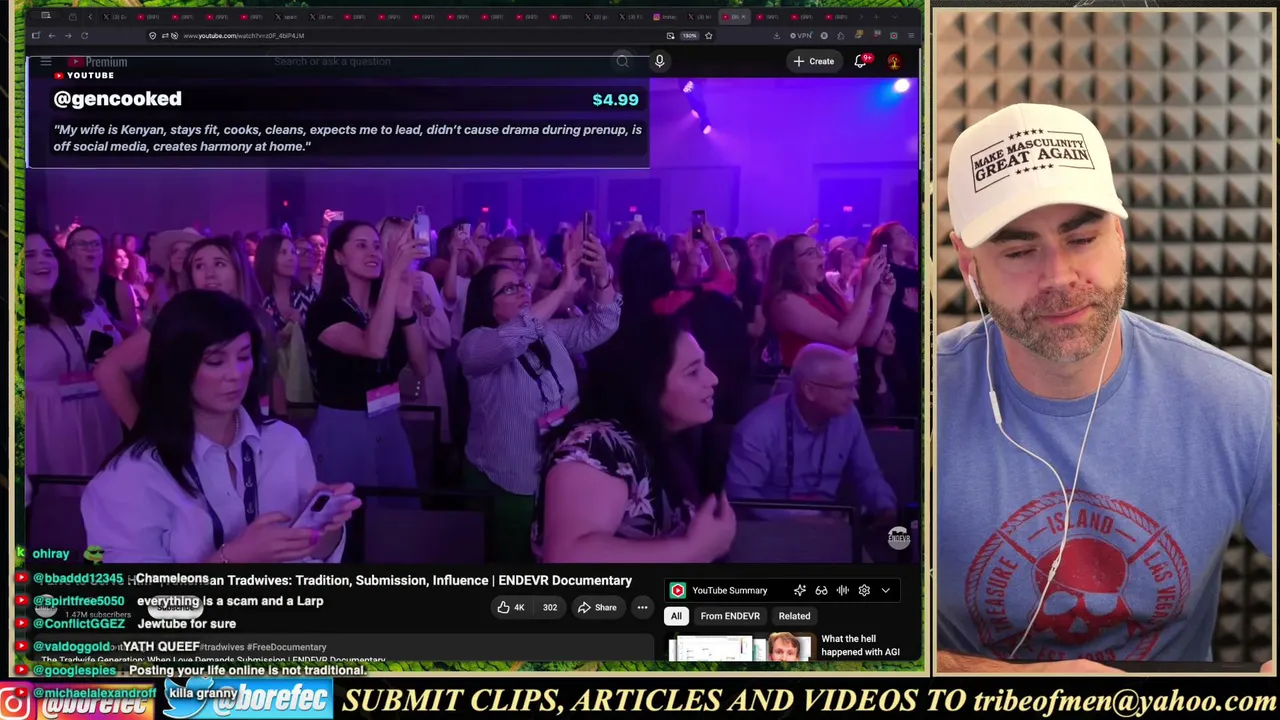Open a new browser tab

coord(877,17)
